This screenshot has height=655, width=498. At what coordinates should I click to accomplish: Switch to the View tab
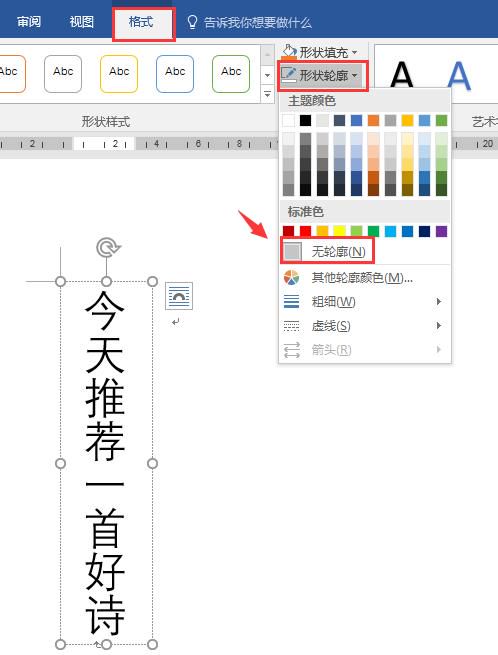pos(82,22)
